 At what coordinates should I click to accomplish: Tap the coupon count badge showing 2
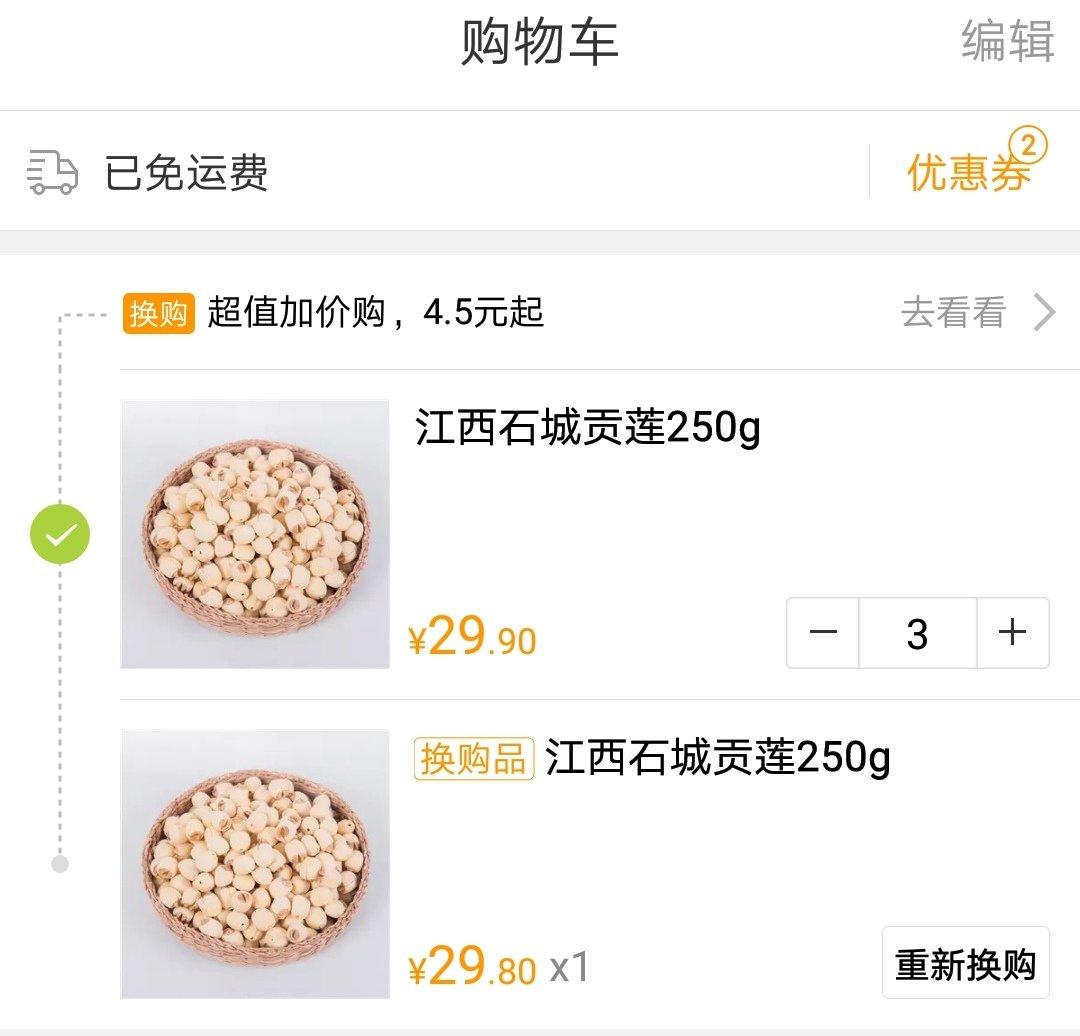[1027, 146]
